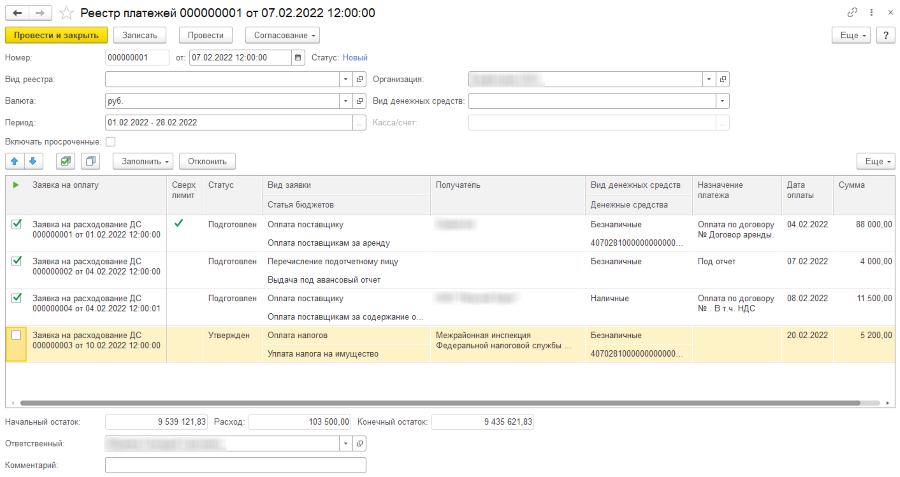Open the Заполнить dropdown menu

tap(143, 161)
